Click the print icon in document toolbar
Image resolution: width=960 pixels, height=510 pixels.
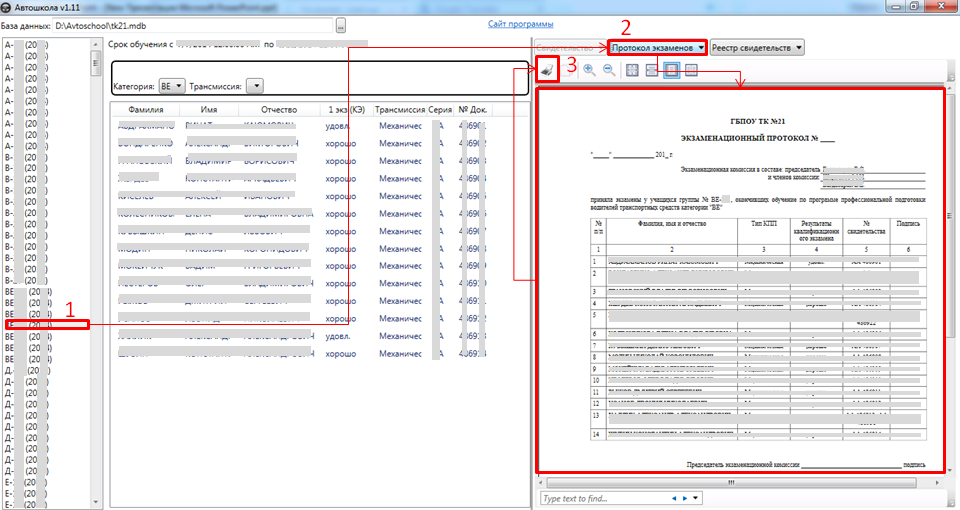[x=547, y=70]
